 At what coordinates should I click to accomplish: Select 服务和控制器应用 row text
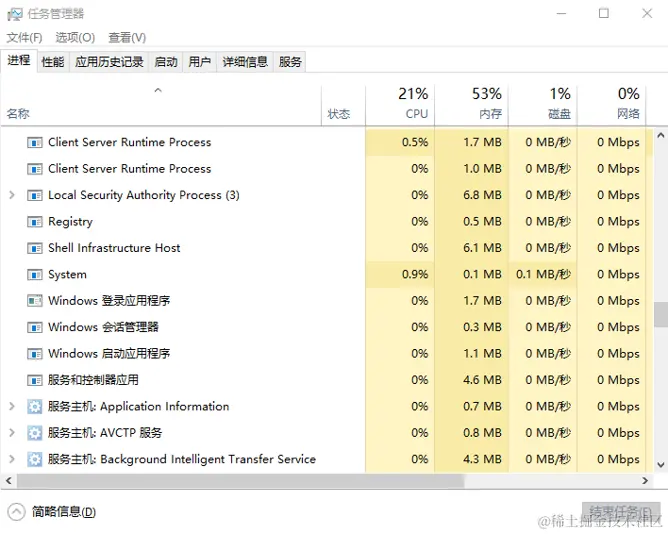93,380
